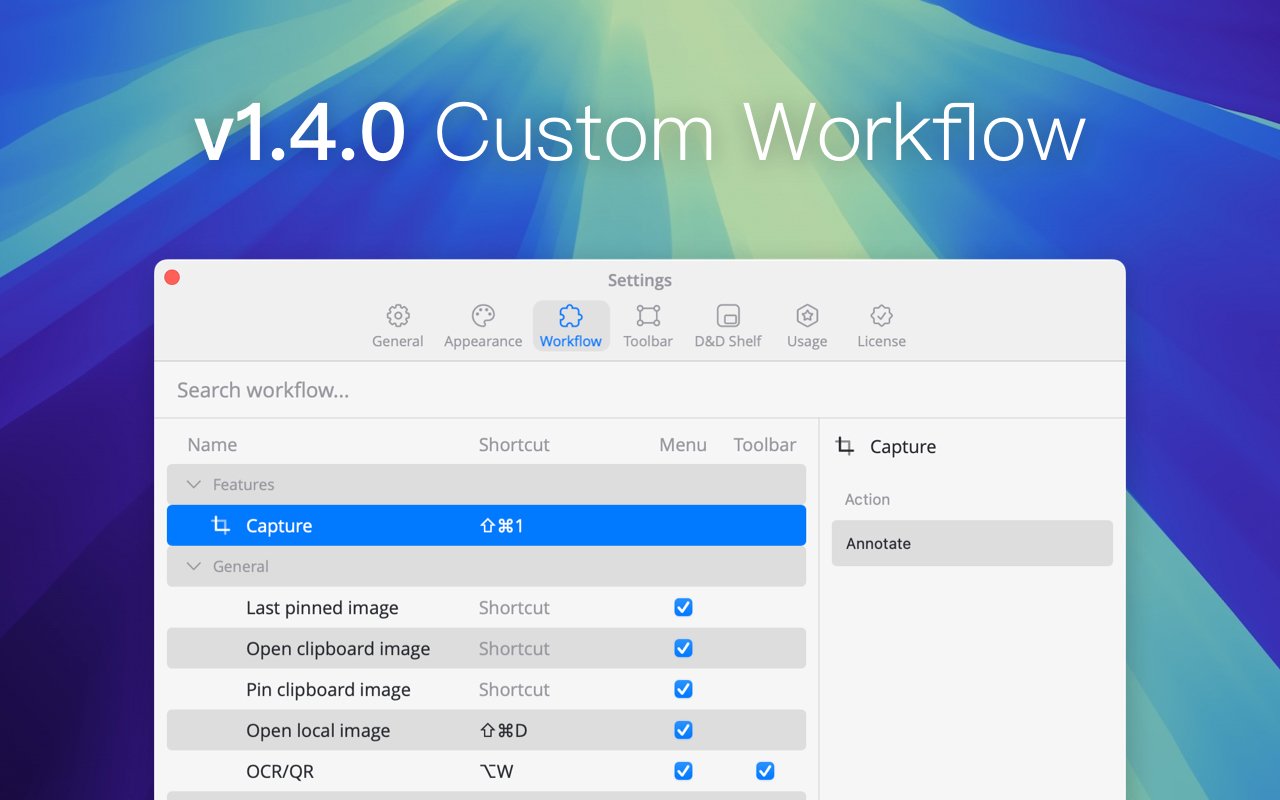1280x800 pixels.
Task: Disable Menu checkbox for Open local image
Action: coord(683,730)
